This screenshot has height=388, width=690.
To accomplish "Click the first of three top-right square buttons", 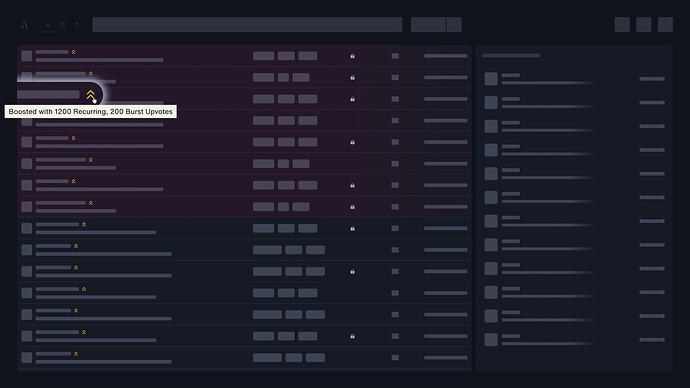I will pos(622,25).
